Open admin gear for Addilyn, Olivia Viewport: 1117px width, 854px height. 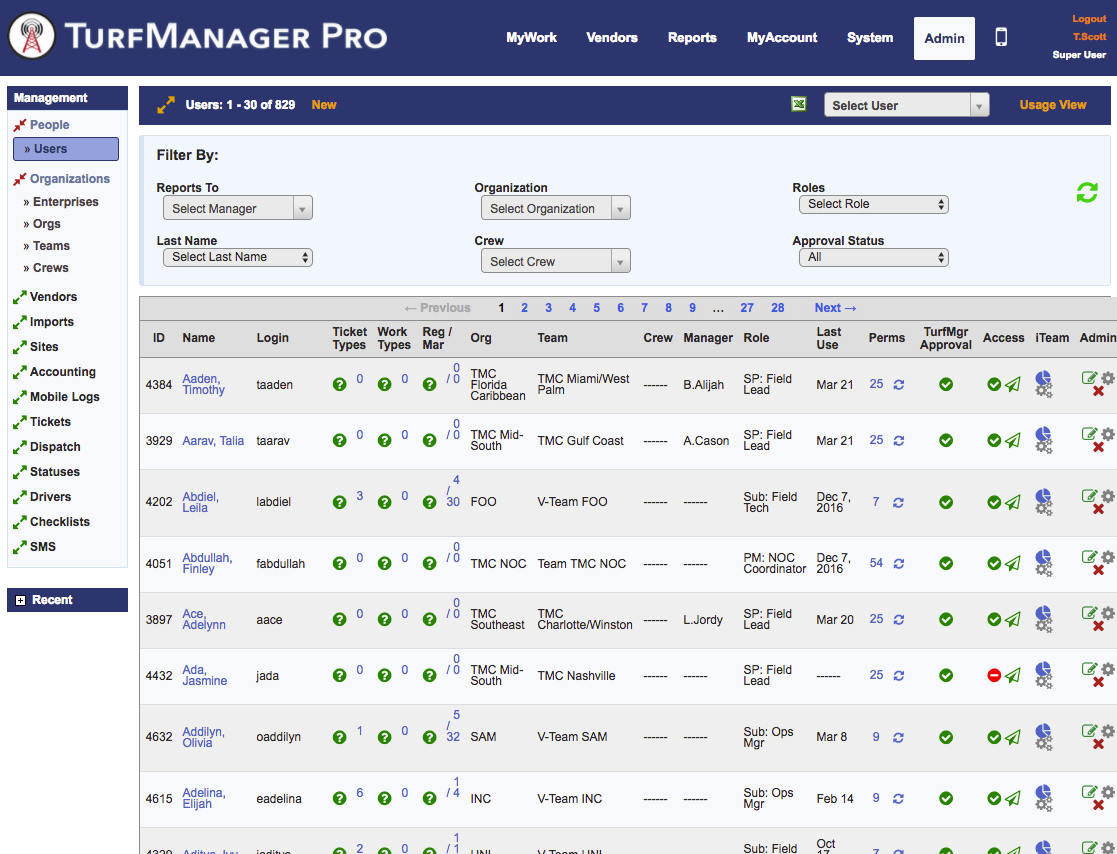pos(1108,731)
